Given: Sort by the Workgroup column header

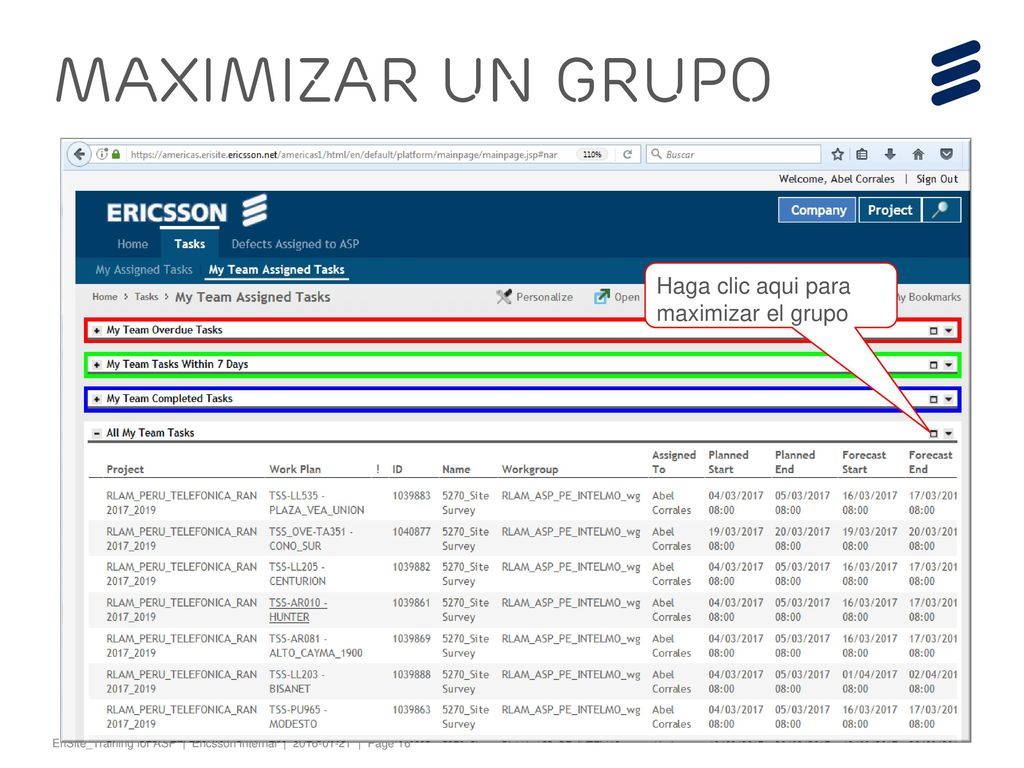Looking at the screenshot, I should click(530, 470).
